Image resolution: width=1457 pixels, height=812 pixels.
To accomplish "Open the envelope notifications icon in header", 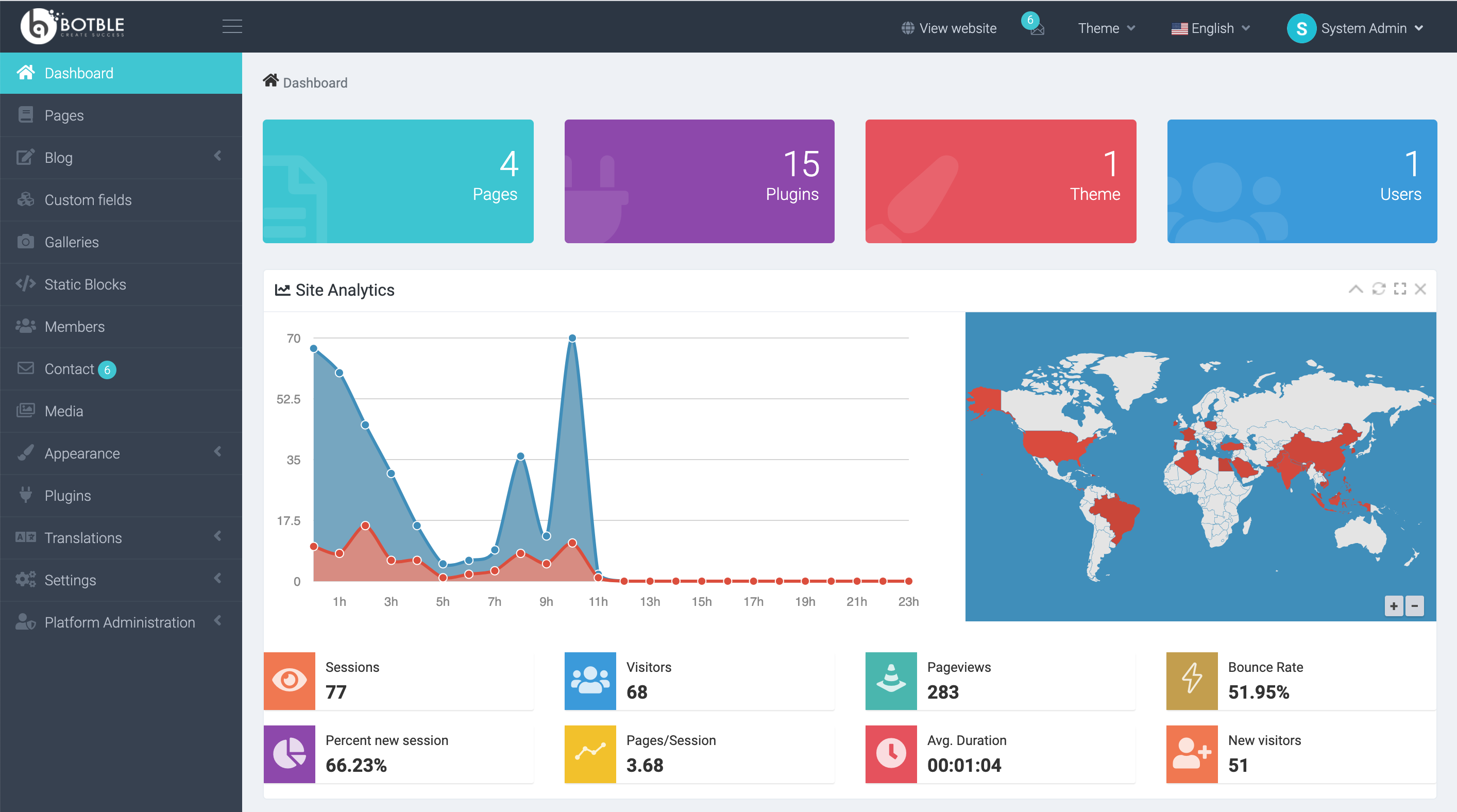I will tap(1037, 29).
